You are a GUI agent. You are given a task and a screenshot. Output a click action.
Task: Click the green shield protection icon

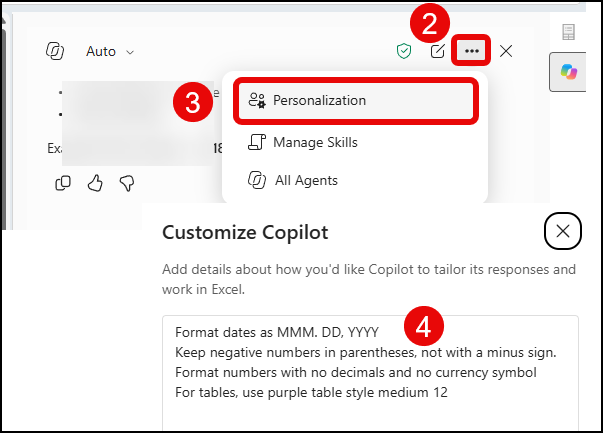click(404, 51)
